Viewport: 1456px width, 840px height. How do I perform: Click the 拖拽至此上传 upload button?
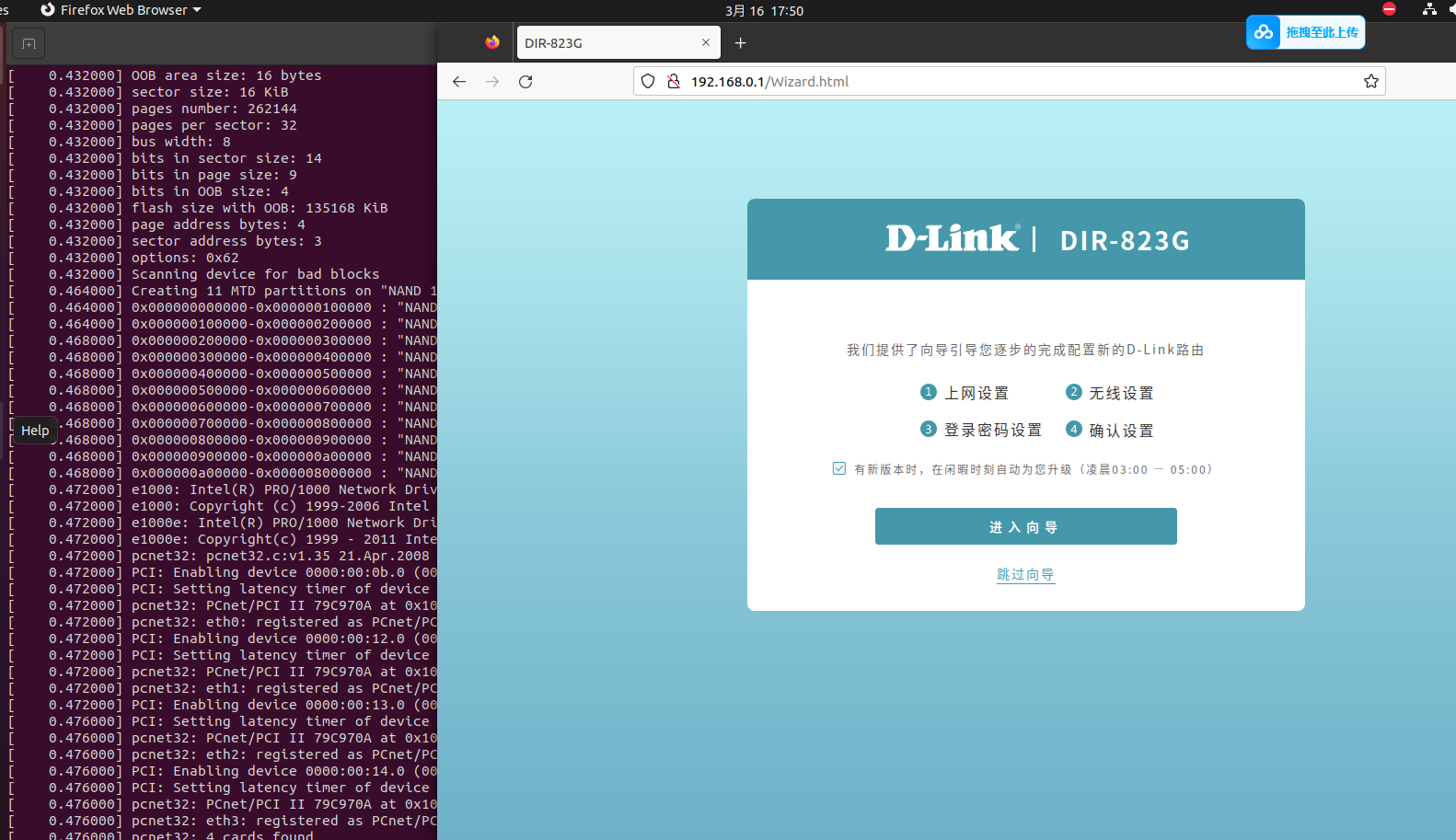click(x=1322, y=32)
